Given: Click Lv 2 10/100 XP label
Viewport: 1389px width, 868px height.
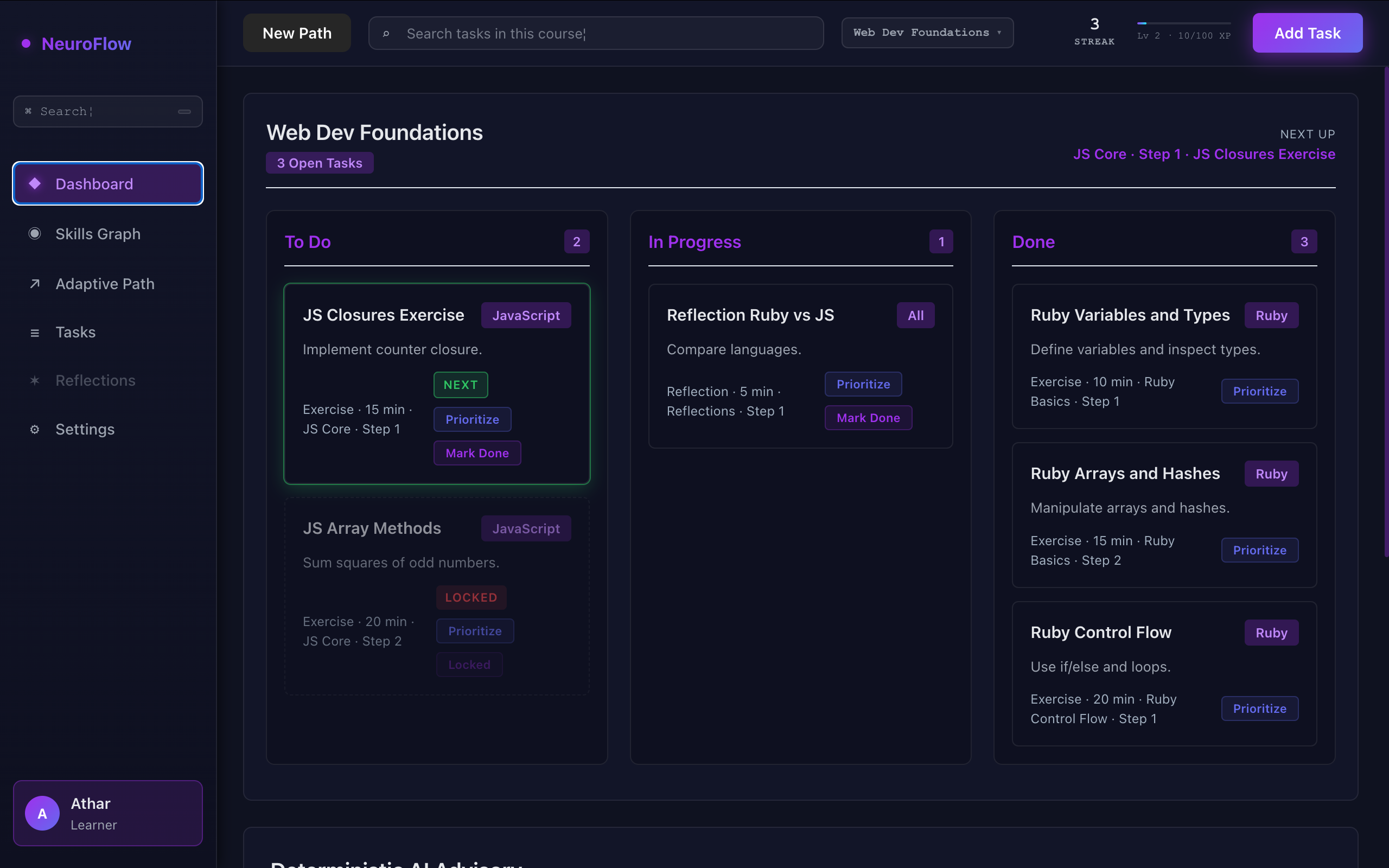Looking at the screenshot, I should (1183, 36).
